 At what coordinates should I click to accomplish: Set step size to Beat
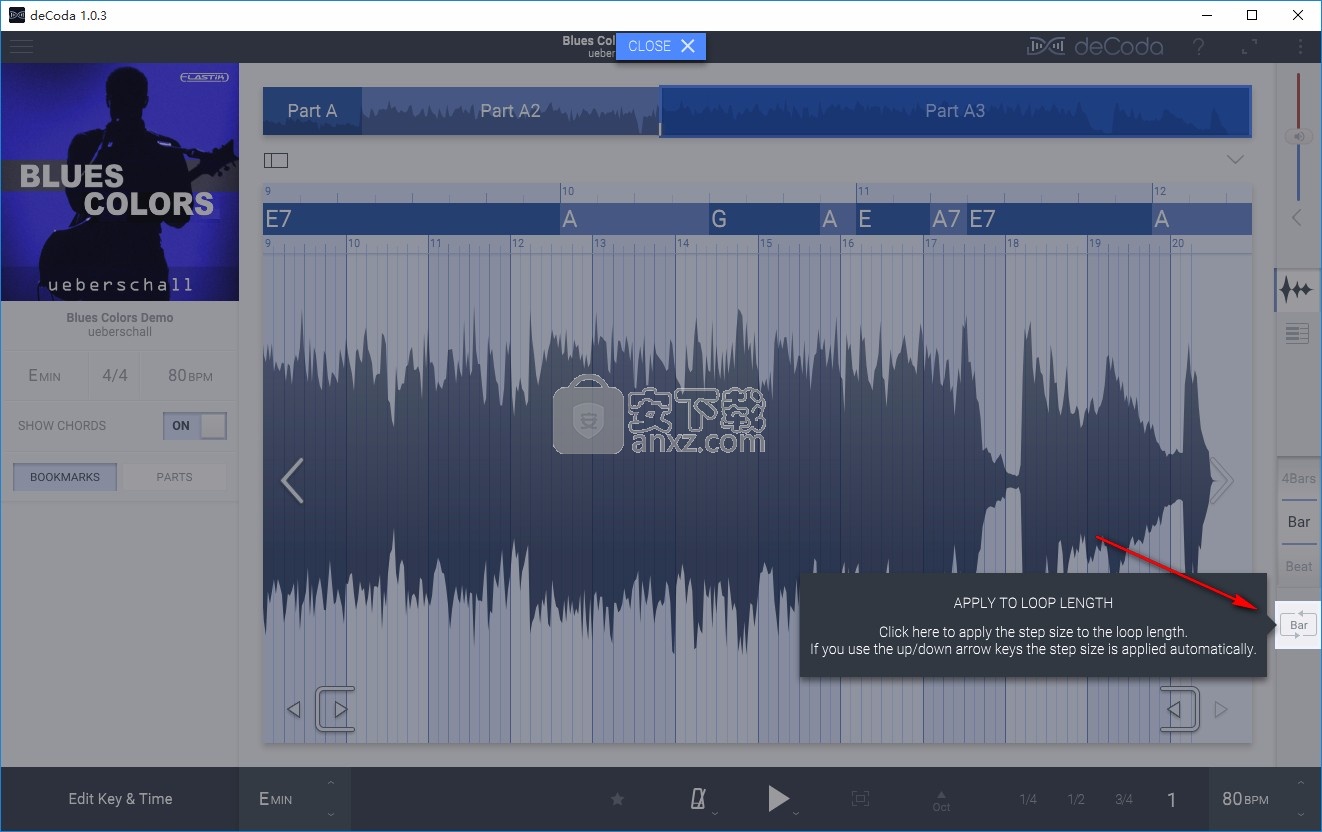coord(1299,566)
